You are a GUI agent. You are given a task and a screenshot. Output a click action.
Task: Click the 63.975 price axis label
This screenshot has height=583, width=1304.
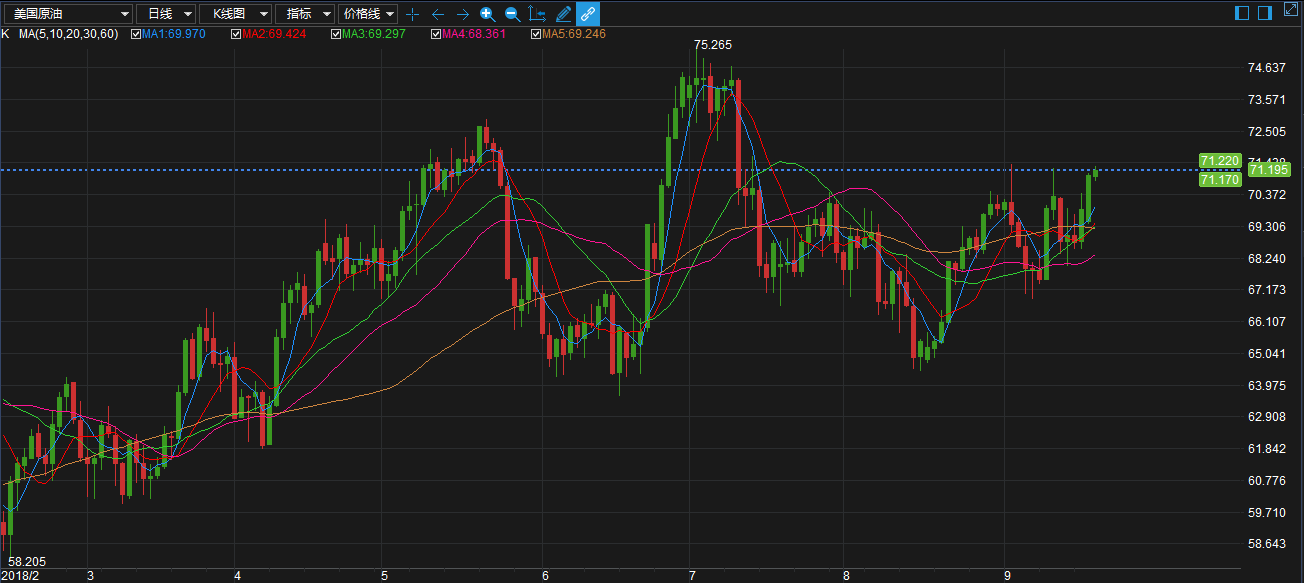(1267, 386)
